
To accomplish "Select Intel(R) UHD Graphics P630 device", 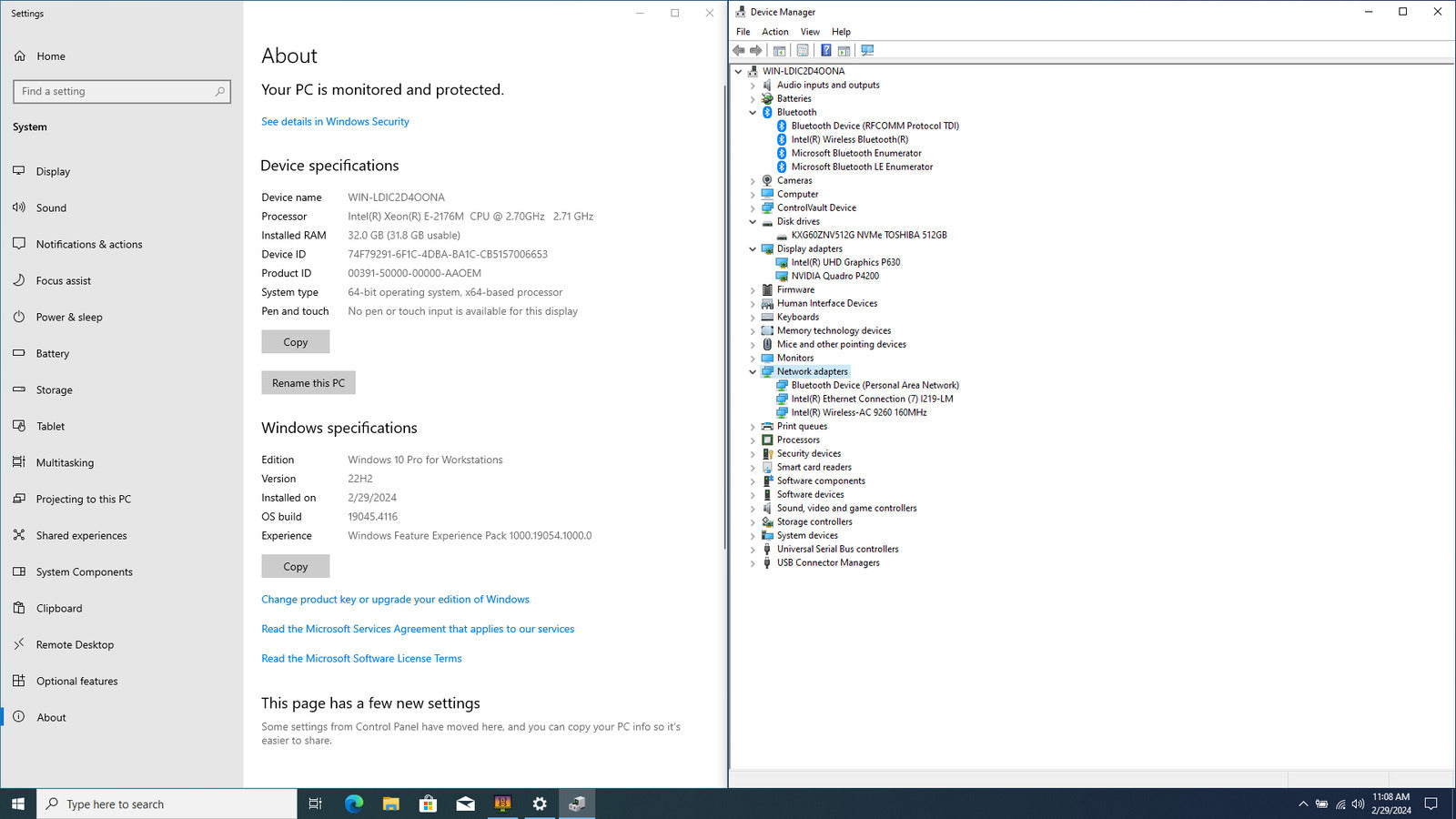I will (x=845, y=262).
